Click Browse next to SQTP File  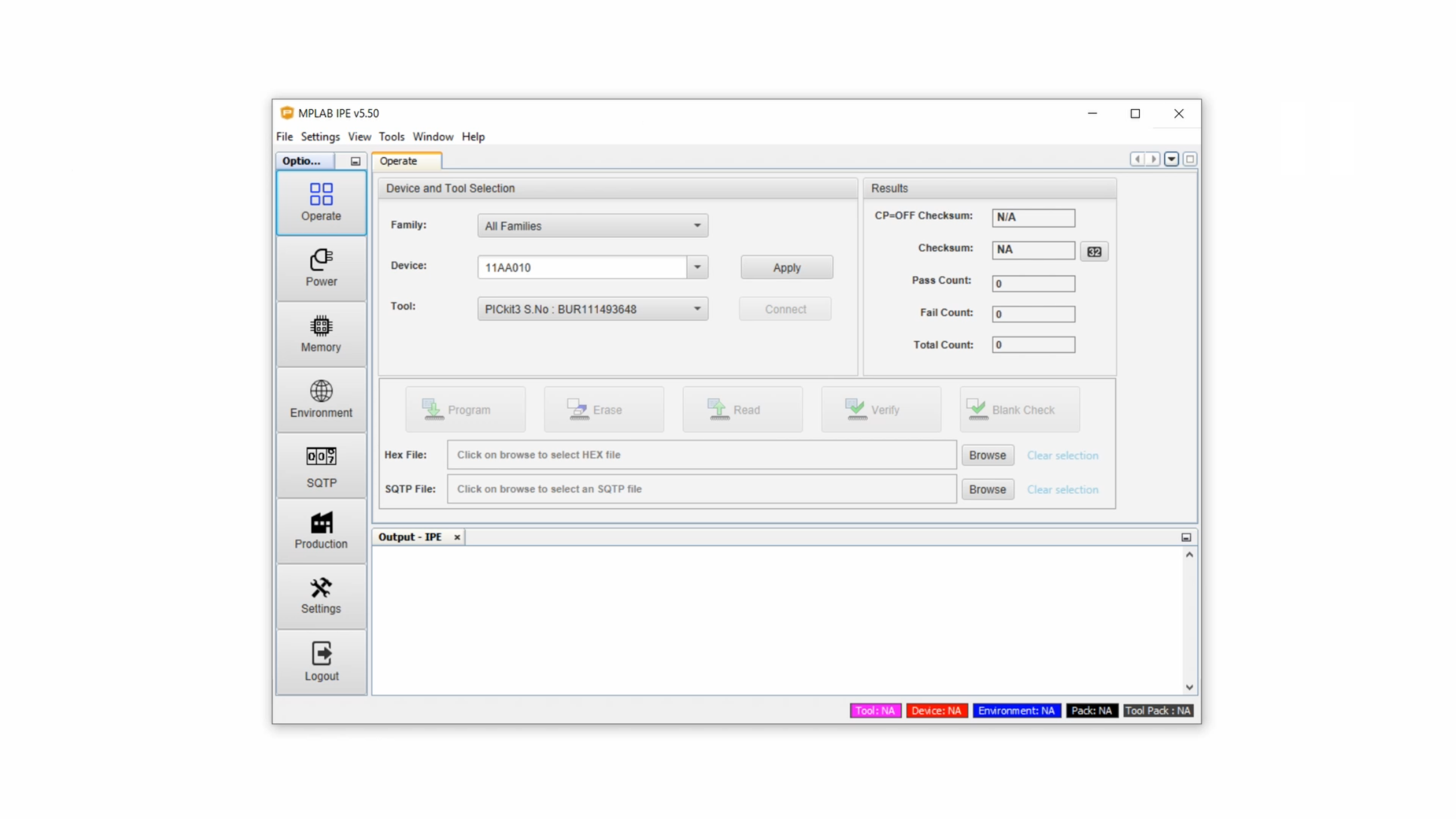click(x=987, y=489)
